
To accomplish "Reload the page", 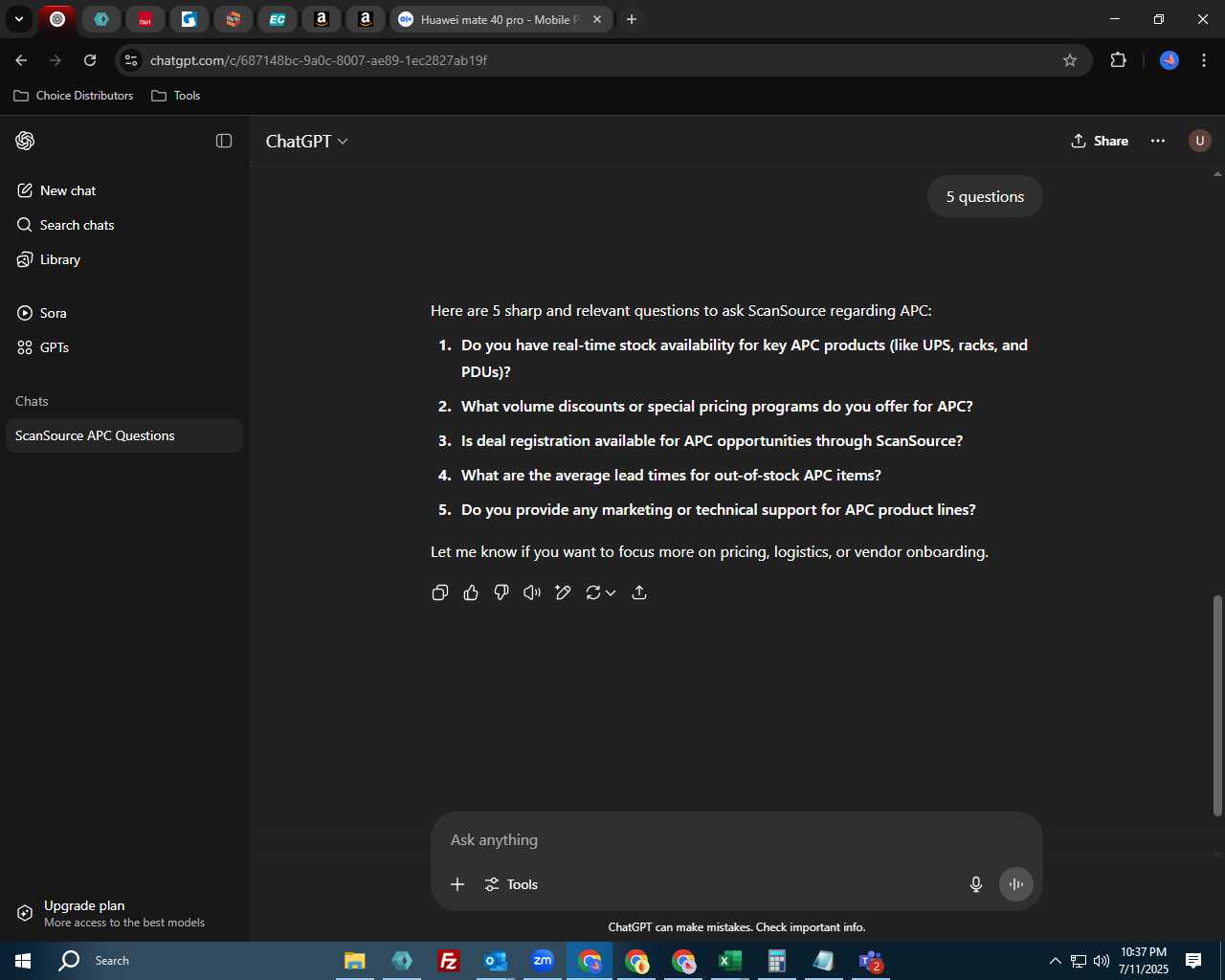I will click(x=90, y=60).
